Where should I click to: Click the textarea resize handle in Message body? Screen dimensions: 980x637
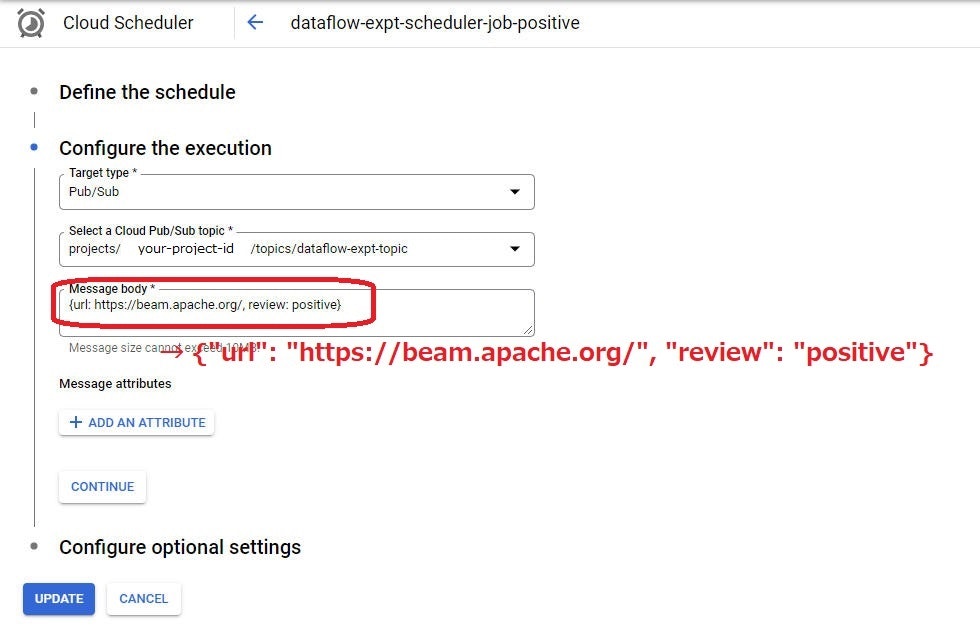[x=528, y=329]
